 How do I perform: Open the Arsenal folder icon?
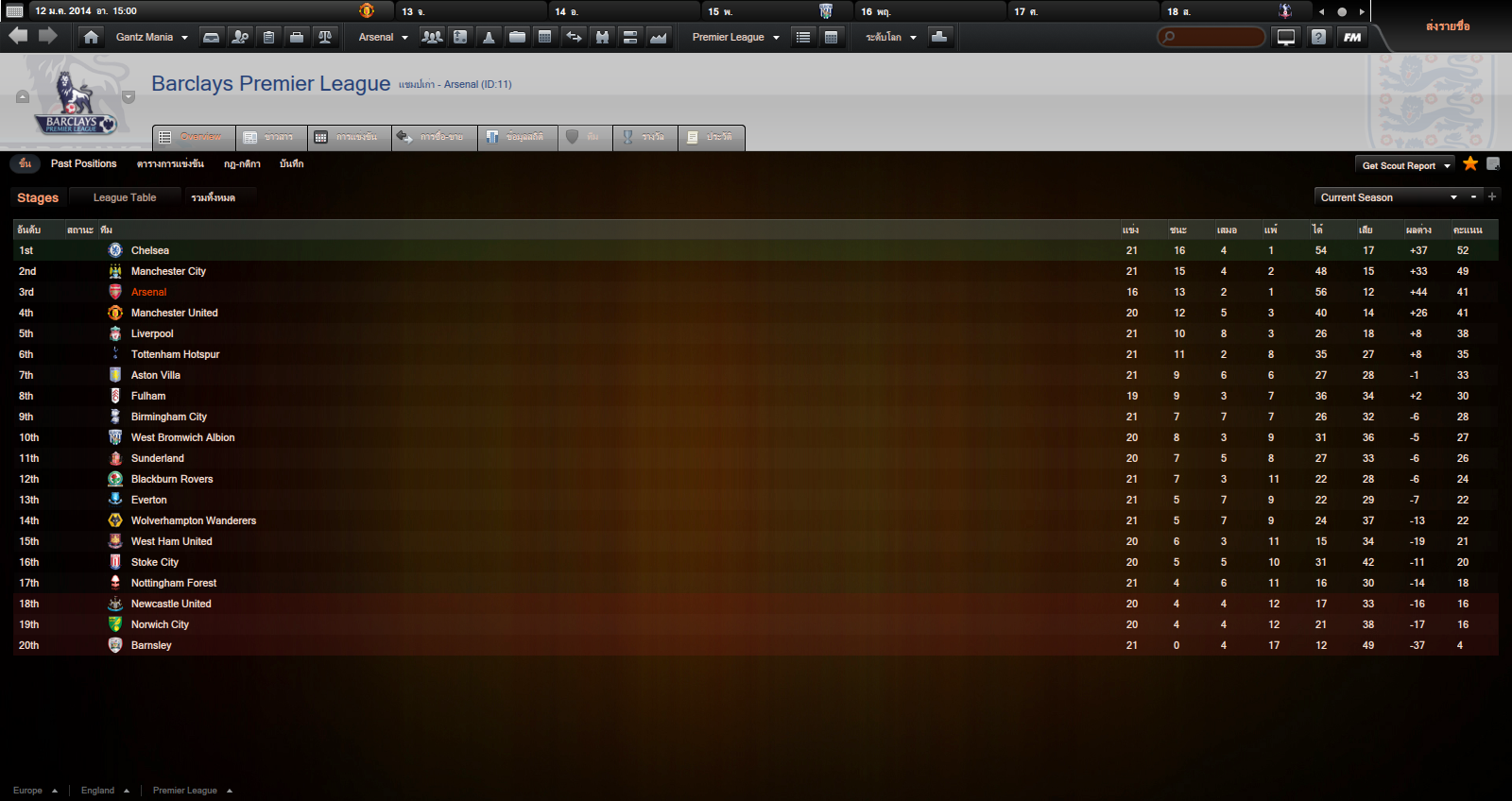517,37
